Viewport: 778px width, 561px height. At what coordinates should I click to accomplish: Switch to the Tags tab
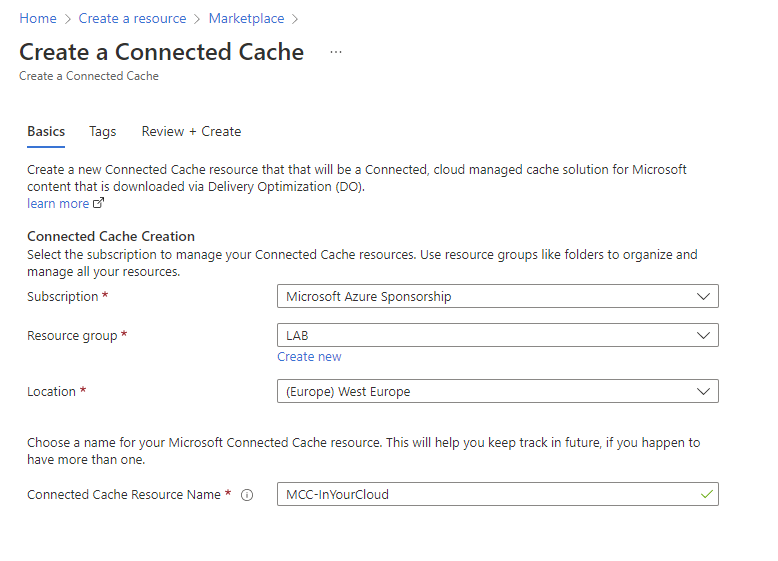point(103,131)
